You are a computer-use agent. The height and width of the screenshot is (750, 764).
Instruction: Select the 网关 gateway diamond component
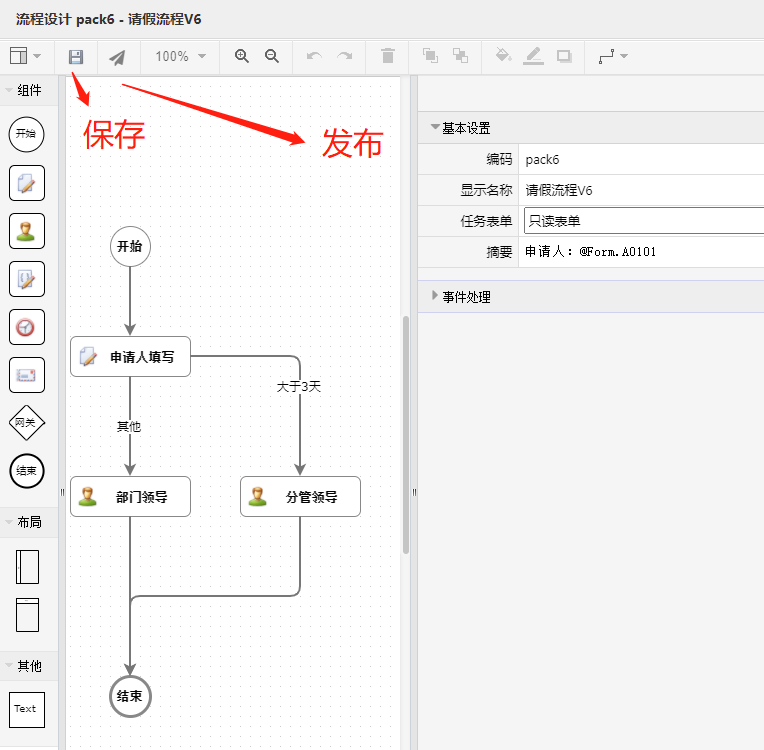coord(27,423)
